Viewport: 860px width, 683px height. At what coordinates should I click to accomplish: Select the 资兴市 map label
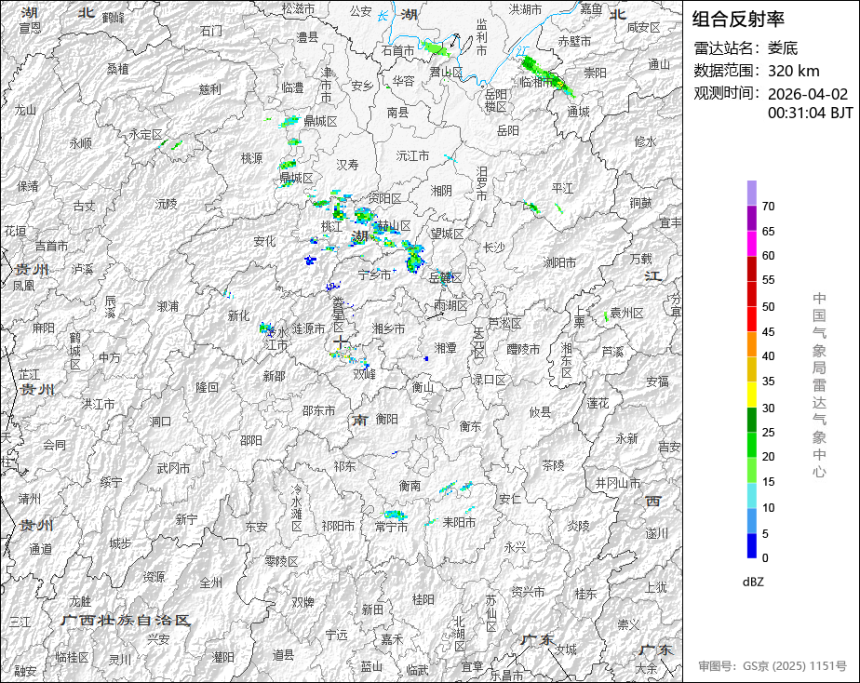[x=528, y=591]
